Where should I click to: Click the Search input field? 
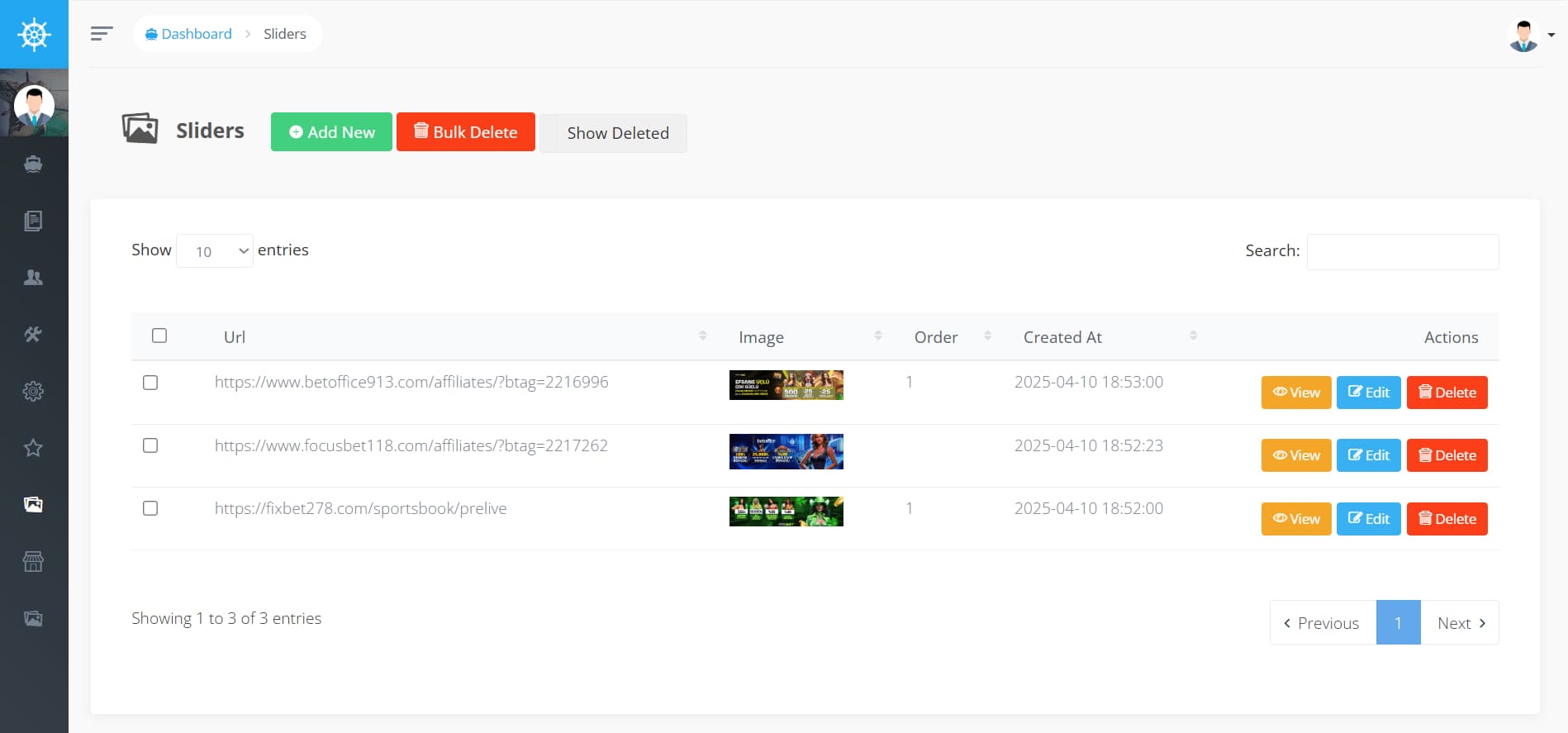(1403, 251)
